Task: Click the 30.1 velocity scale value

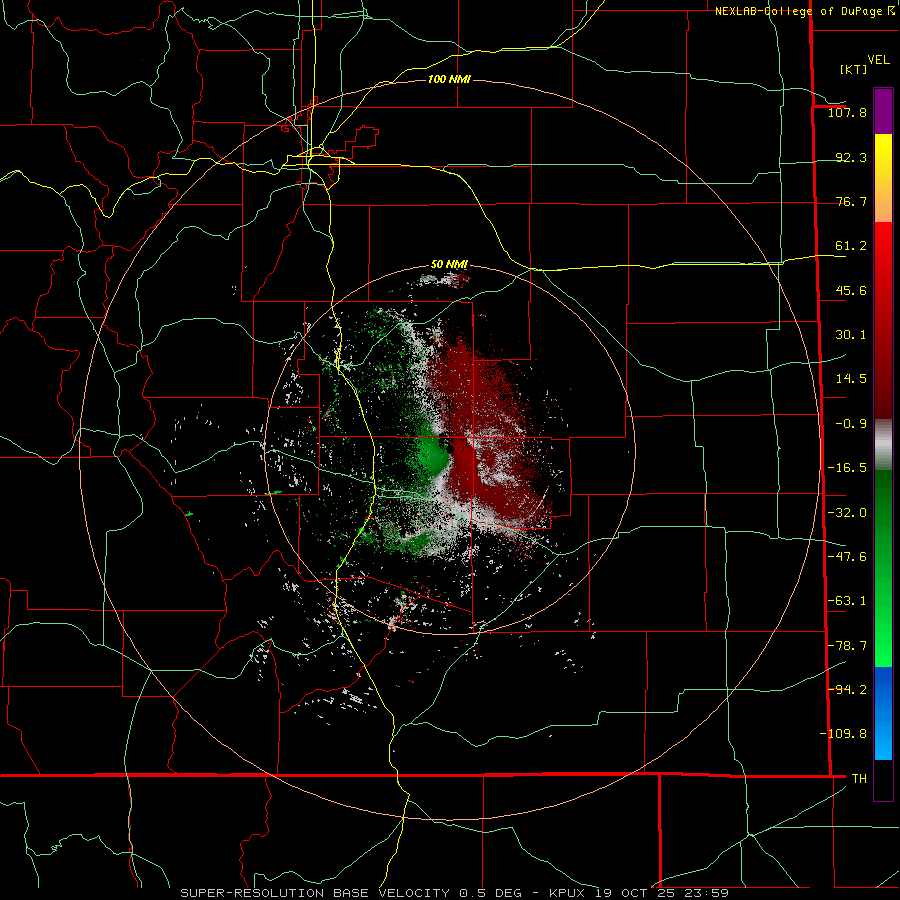Action: coord(851,335)
